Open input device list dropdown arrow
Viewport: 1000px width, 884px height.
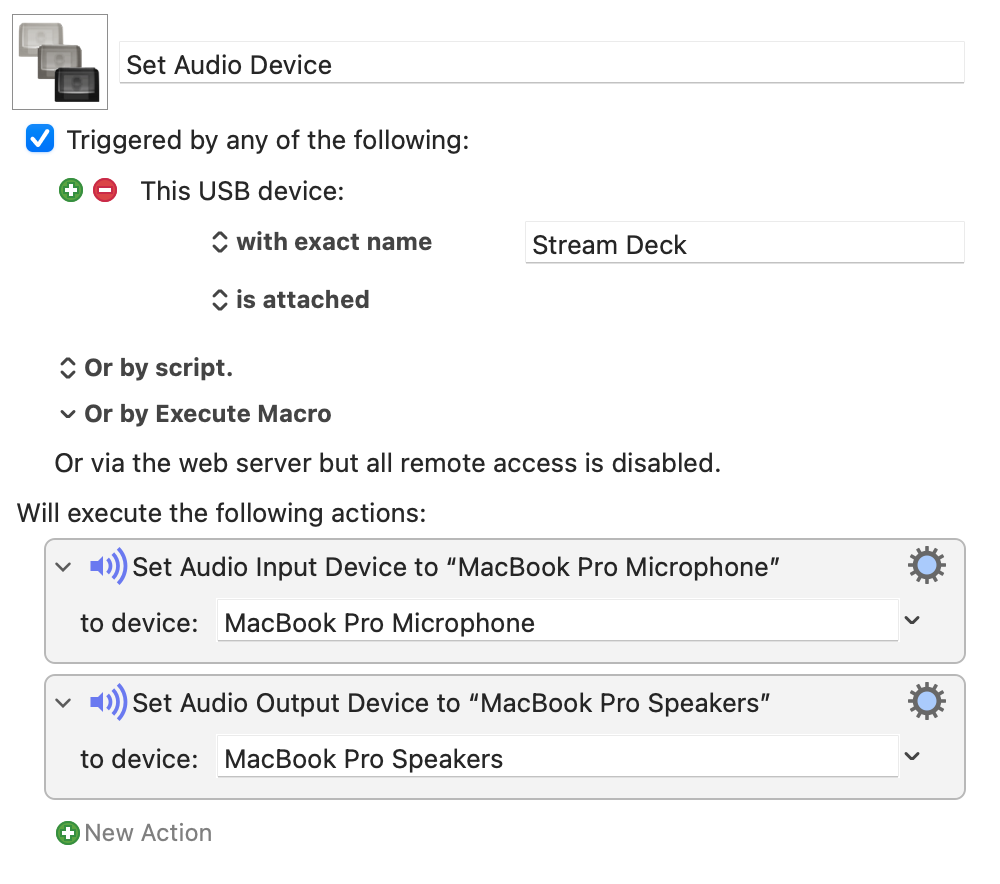[913, 620]
